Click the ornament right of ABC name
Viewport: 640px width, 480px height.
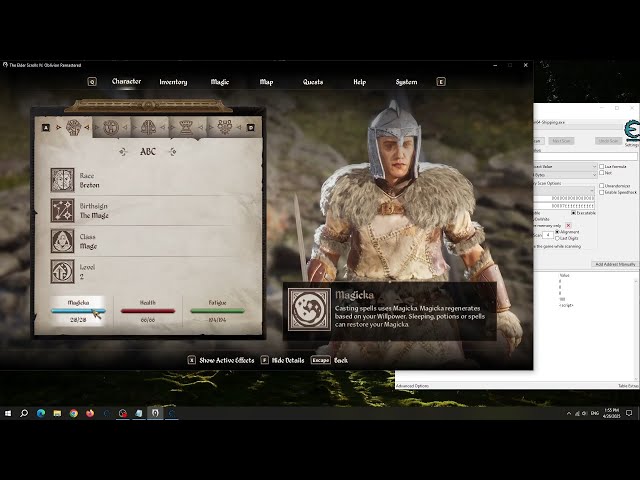[173, 152]
